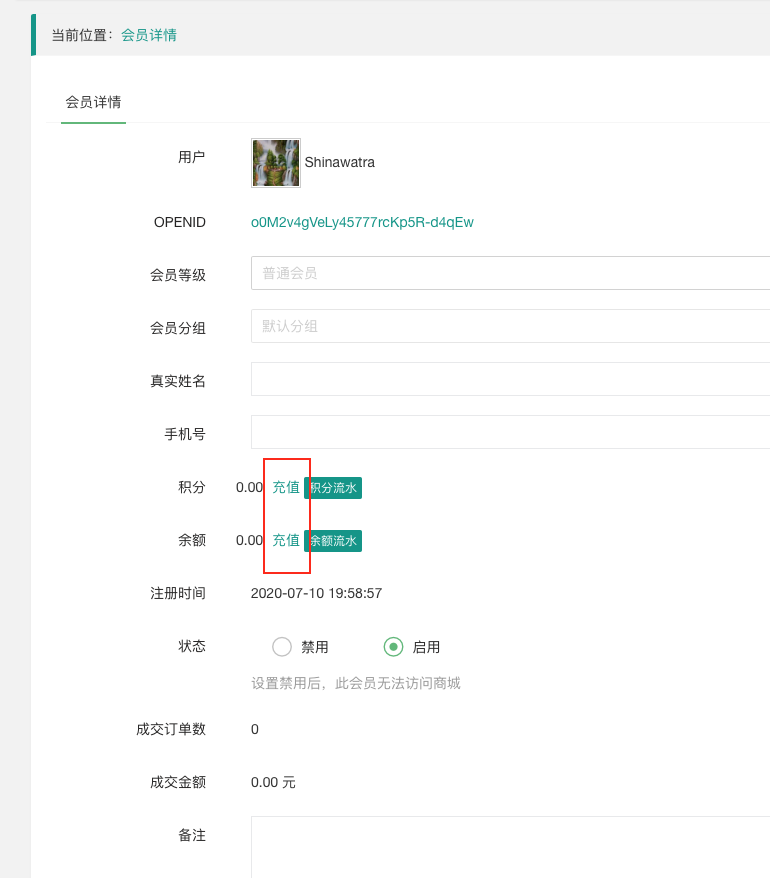Click the 余额 value 0.00
The image size is (770, 878).
(x=249, y=540)
